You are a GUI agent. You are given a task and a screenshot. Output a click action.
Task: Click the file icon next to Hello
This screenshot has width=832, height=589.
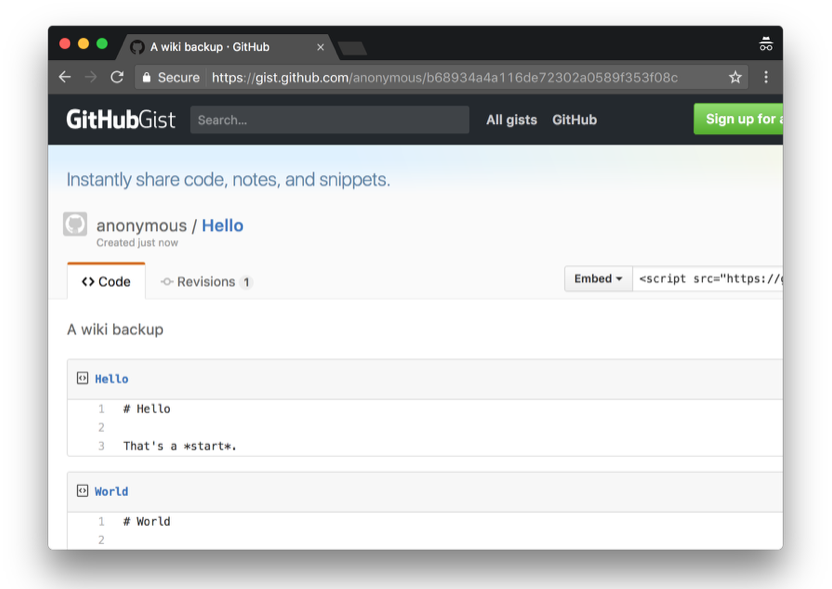(x=82, y=378)
